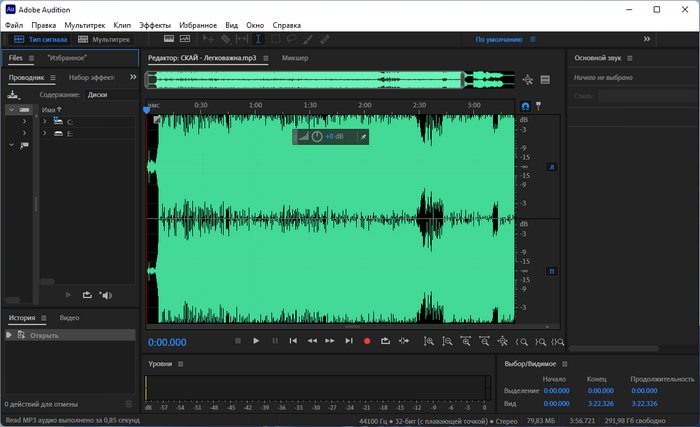Expand the E: drive in file list

[45, 133]
